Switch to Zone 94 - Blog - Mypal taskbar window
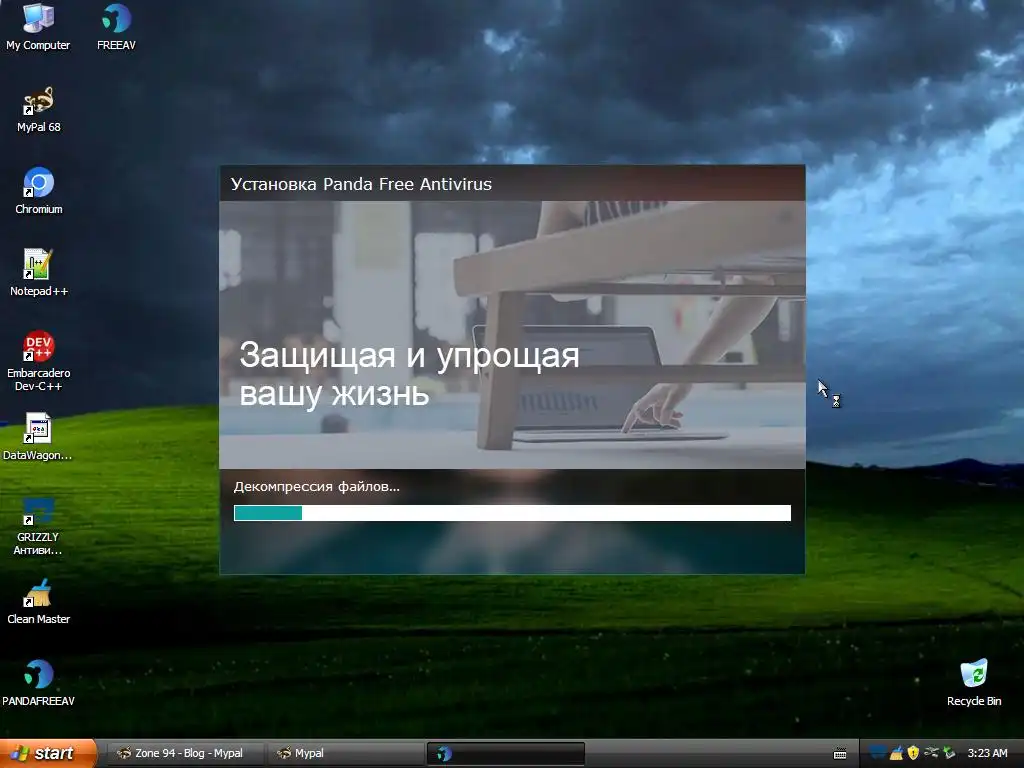Viewport: 1024px width, 768px height. click(x=185, y=753)
